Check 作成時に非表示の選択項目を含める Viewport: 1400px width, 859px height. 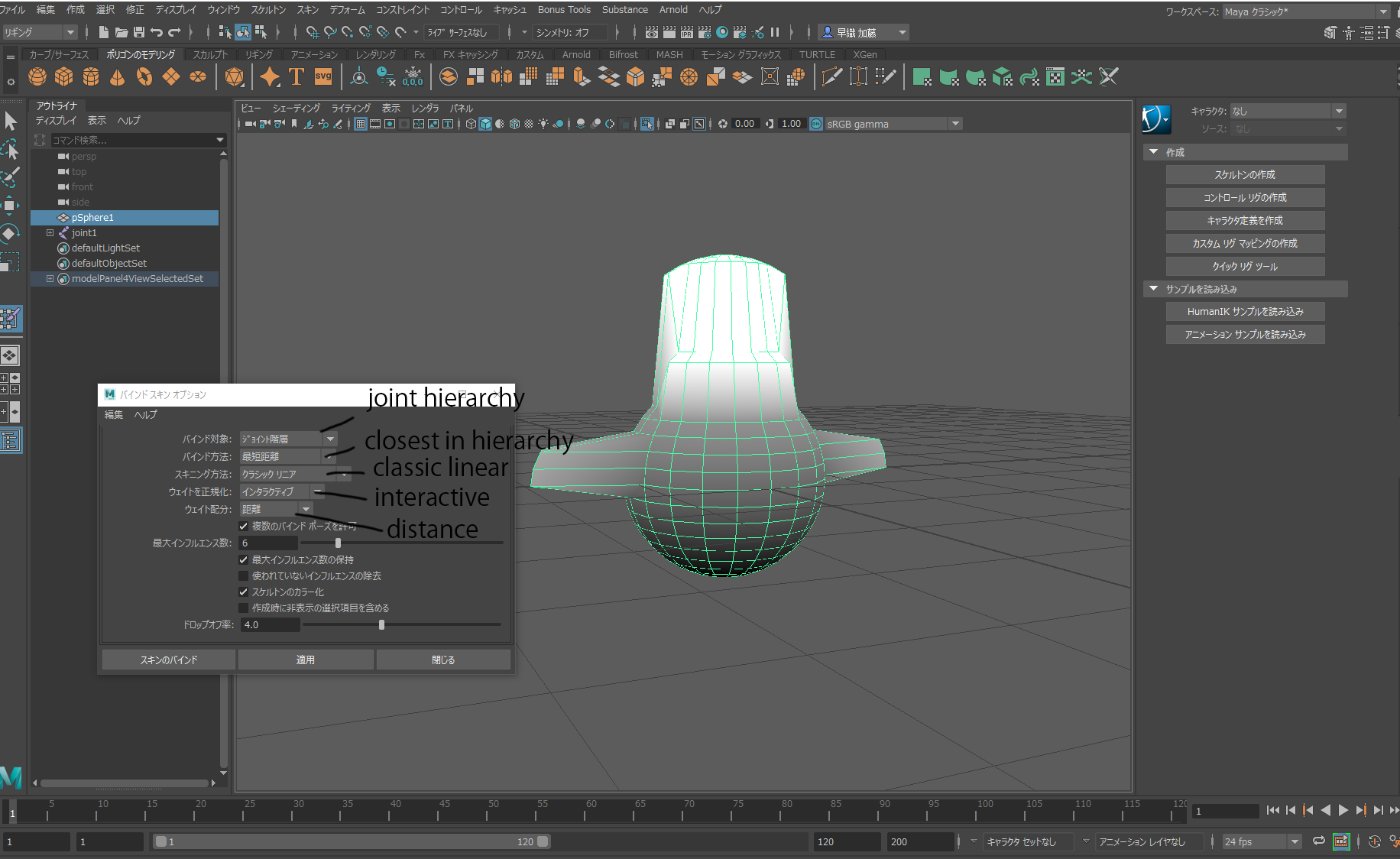pos(243,608)
